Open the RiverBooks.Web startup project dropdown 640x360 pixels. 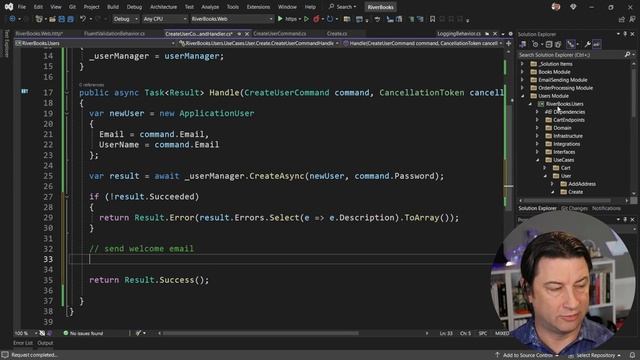click(231, 19)
